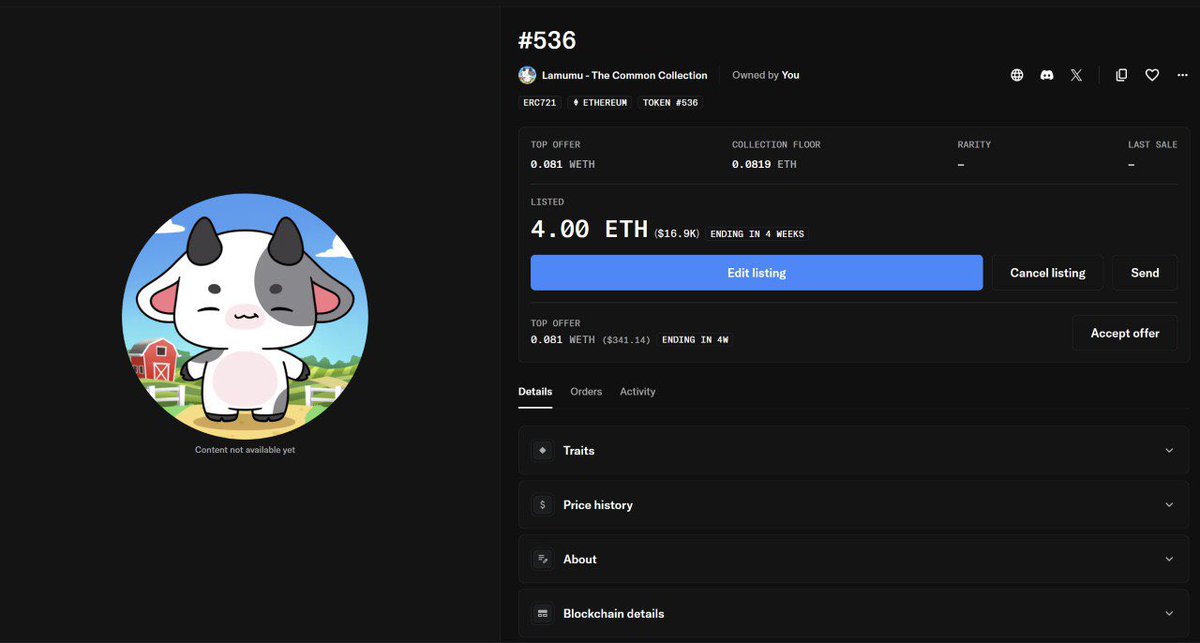Click the TOKEN #536 tag
The height and width of the screenshot is (643, 1200).
[670, 103]
